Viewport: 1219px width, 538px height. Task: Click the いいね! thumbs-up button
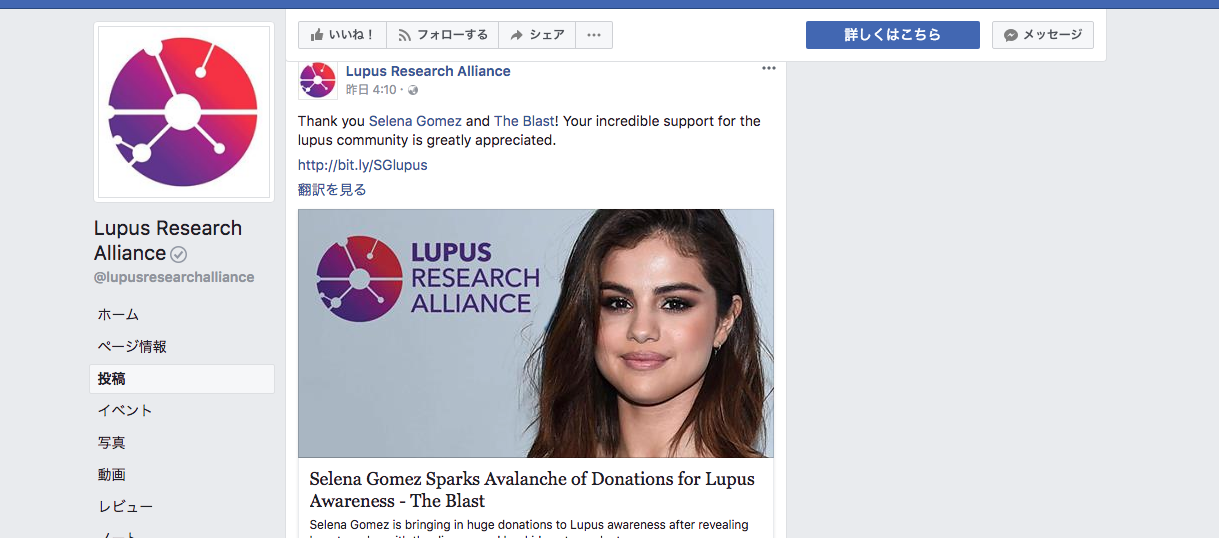pyautogui.click(x=342, y=35)
